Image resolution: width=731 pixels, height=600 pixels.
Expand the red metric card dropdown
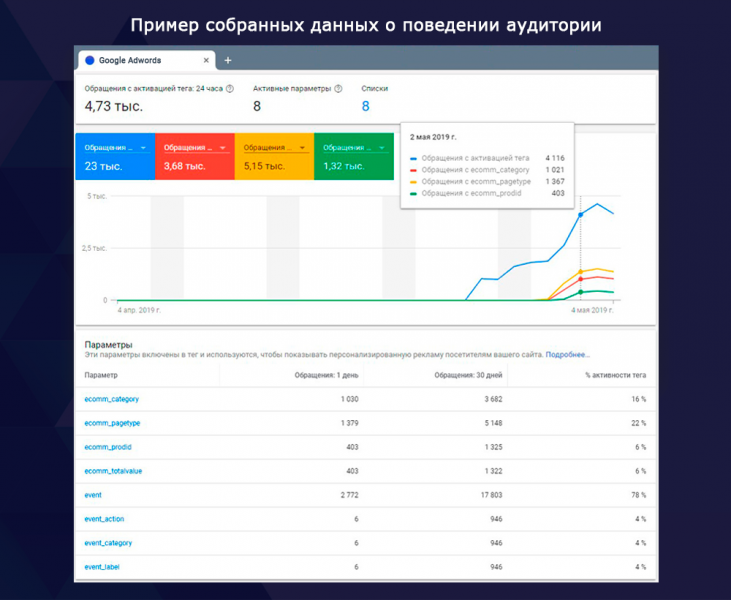(x=222, y=147)
